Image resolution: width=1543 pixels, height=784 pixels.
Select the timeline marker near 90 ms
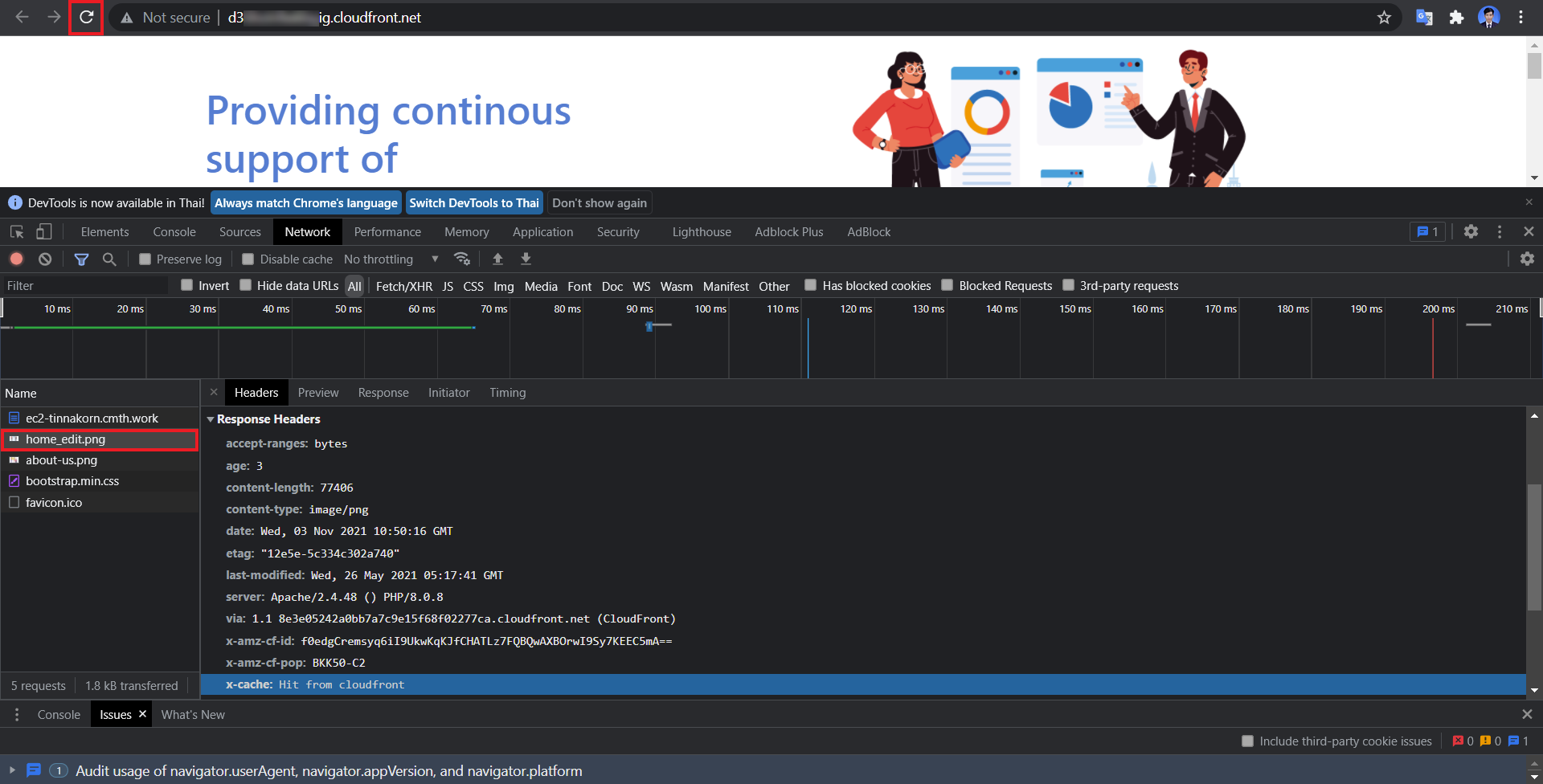click(x=649, y=326)
